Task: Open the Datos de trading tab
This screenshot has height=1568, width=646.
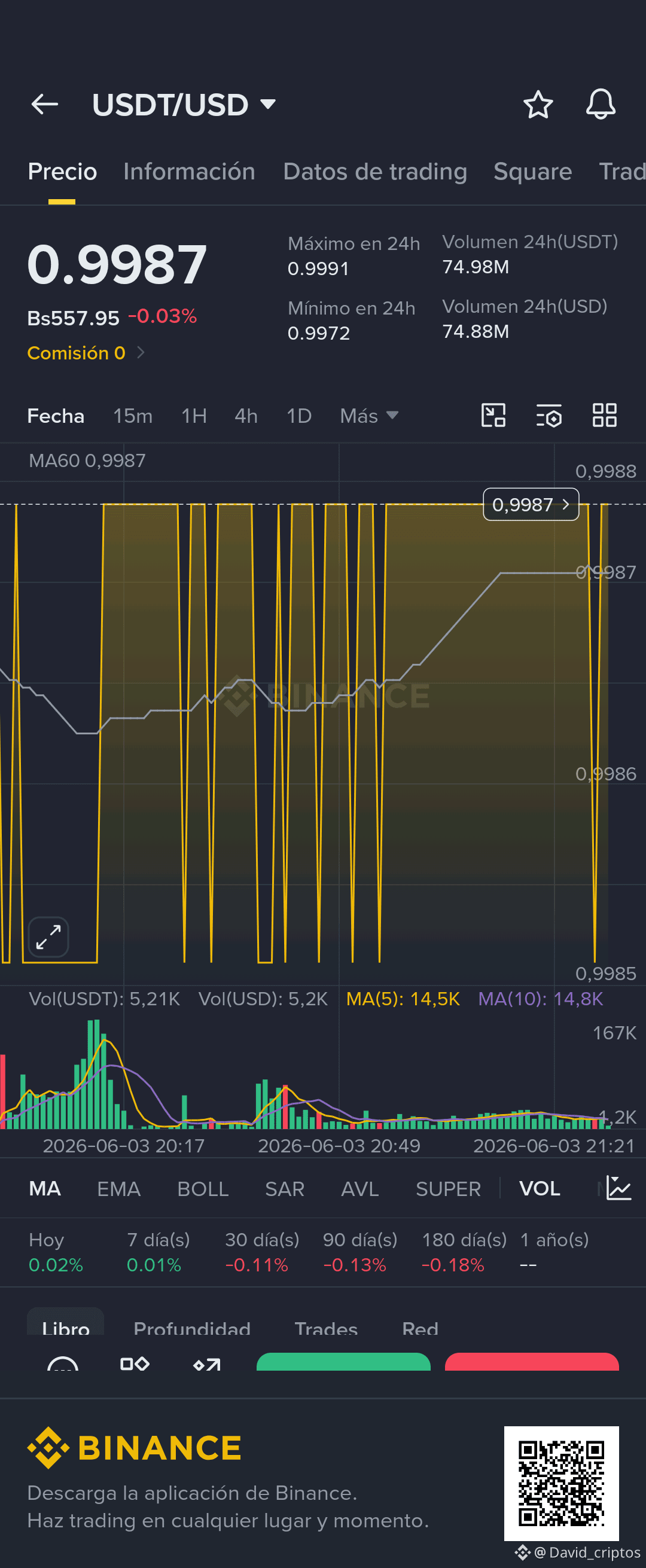Action: point(375,172)
